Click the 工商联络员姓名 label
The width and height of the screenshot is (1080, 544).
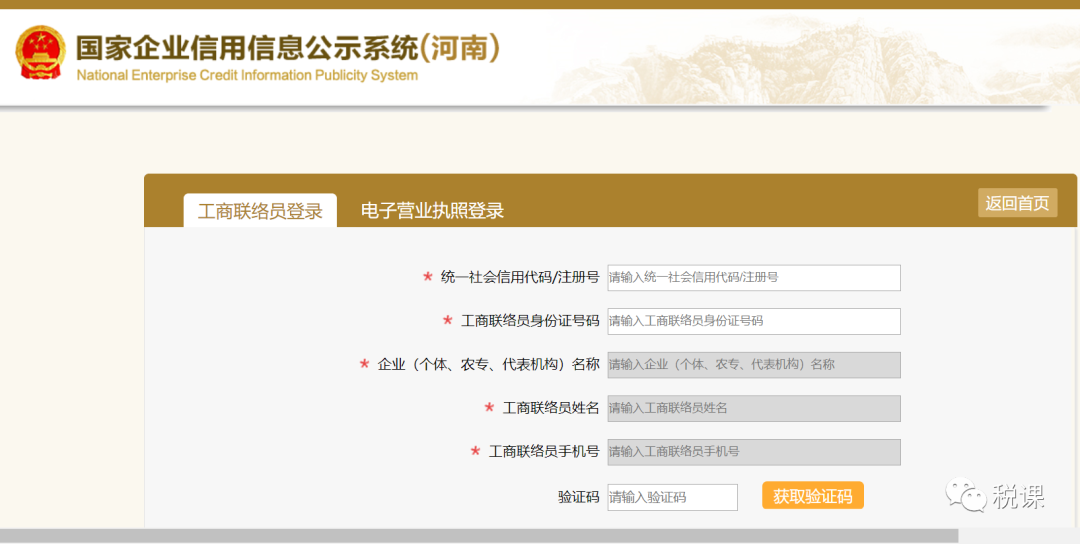(x=551, y=408)
